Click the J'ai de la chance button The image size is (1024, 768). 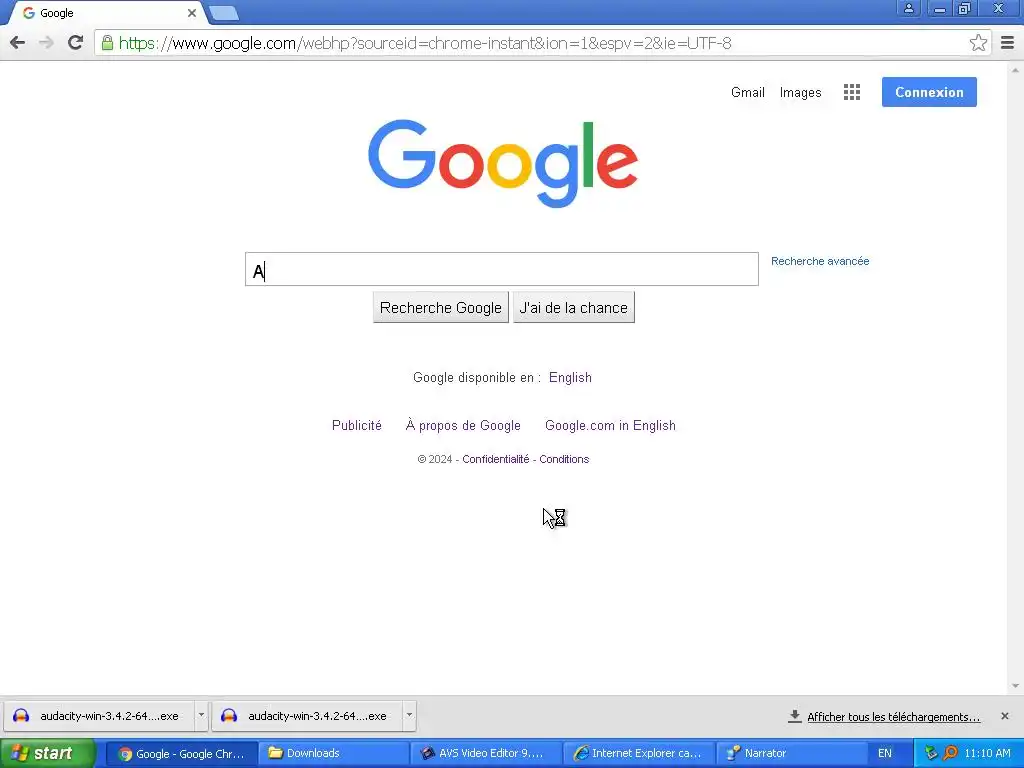point(573,308)
